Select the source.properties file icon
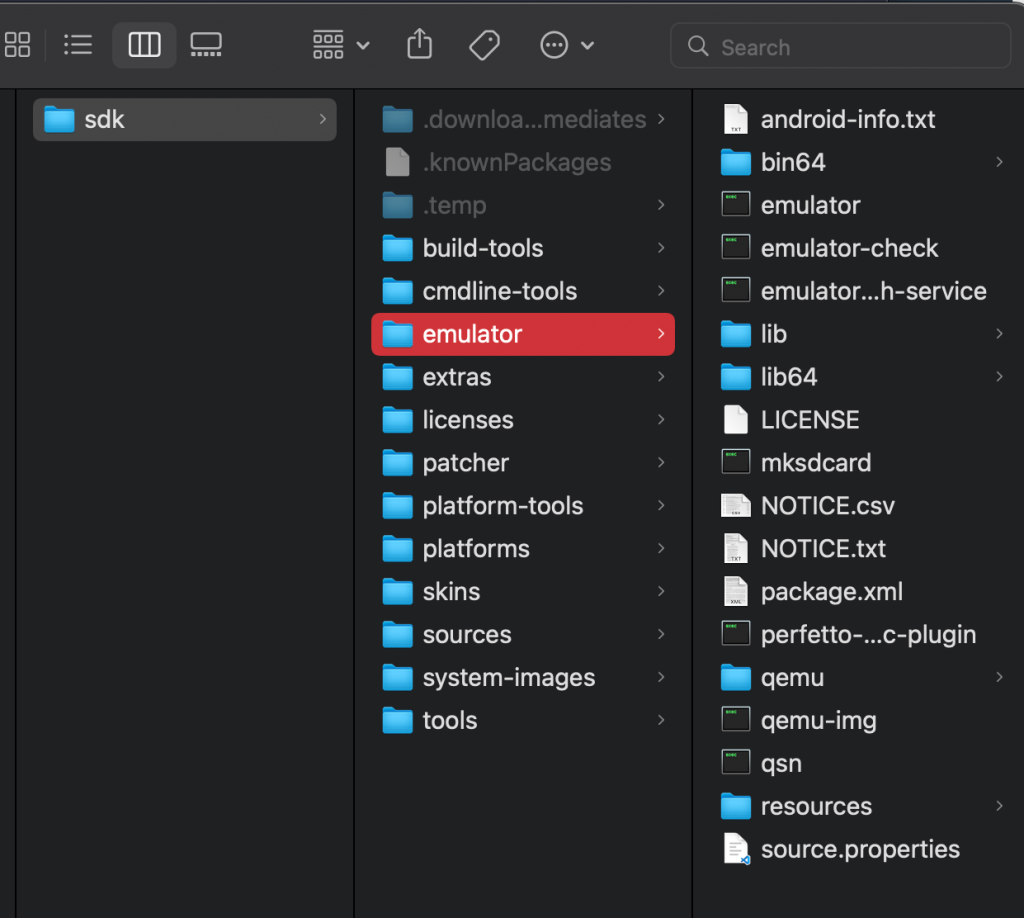Viewport: 1024px width, 918px height. 736,849
